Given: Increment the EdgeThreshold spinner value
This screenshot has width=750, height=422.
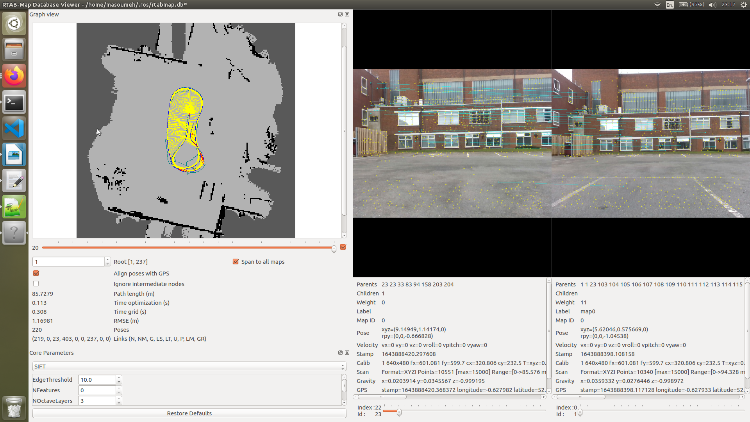Looking at the screenshot, I should (x=117, y=378).
